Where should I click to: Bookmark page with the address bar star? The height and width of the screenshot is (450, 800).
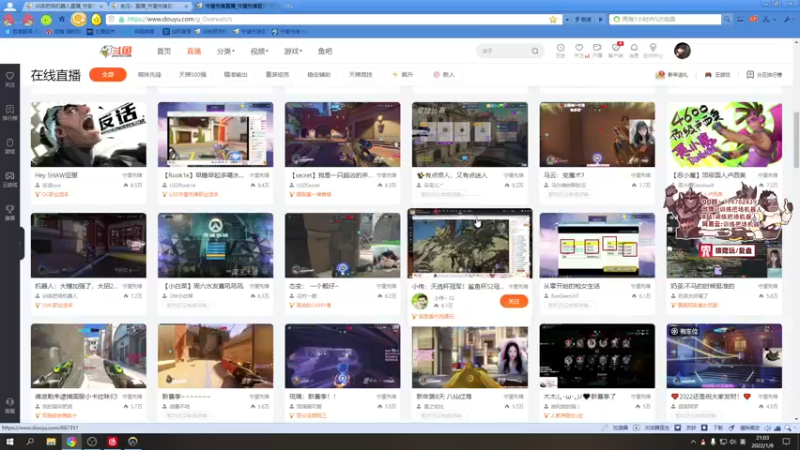click(553, 19)
